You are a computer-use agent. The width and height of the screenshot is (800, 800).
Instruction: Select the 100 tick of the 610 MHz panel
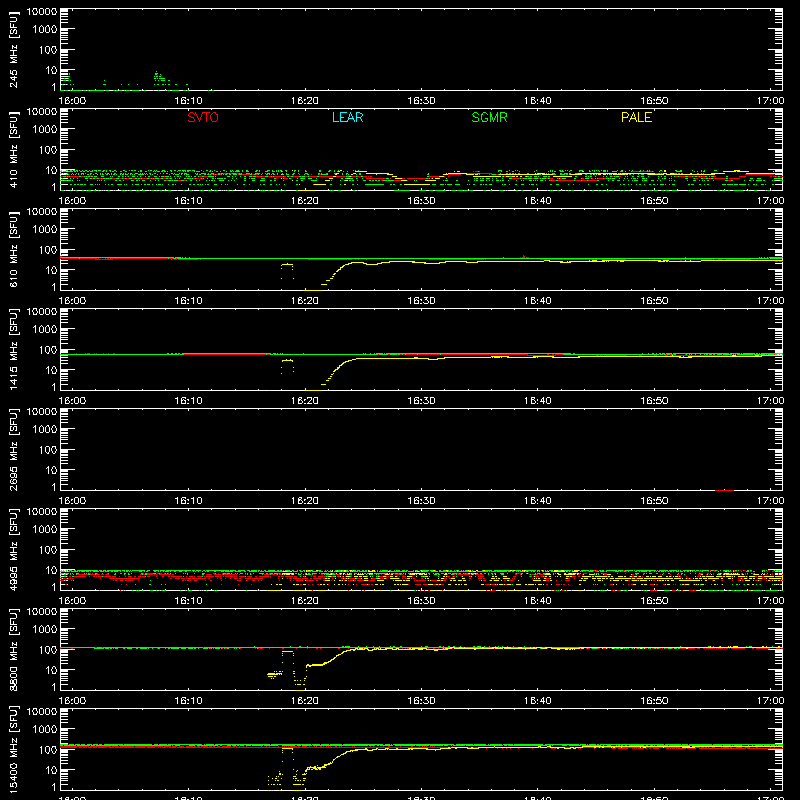click(x=48, y=249)
